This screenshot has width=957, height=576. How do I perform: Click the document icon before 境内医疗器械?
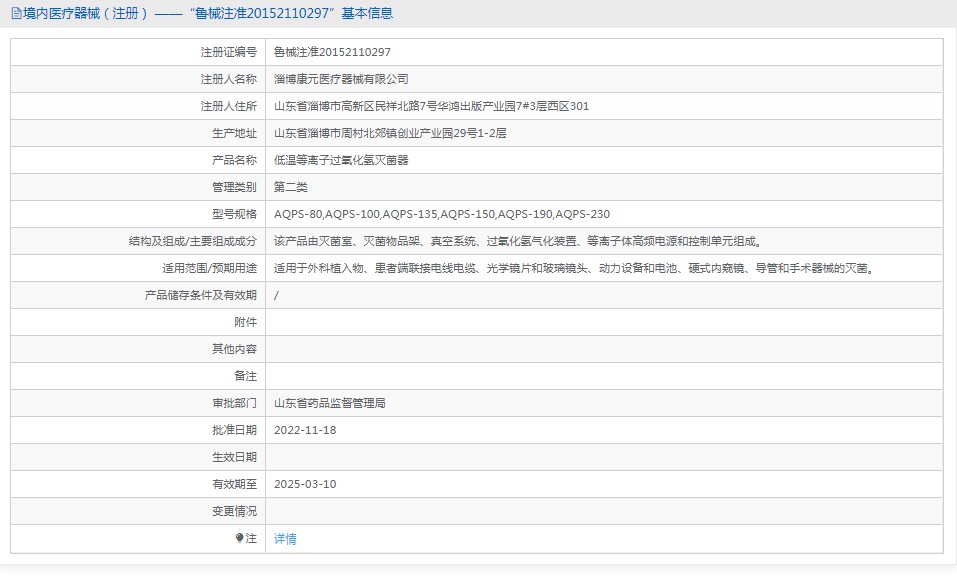(x=16, y=13)
